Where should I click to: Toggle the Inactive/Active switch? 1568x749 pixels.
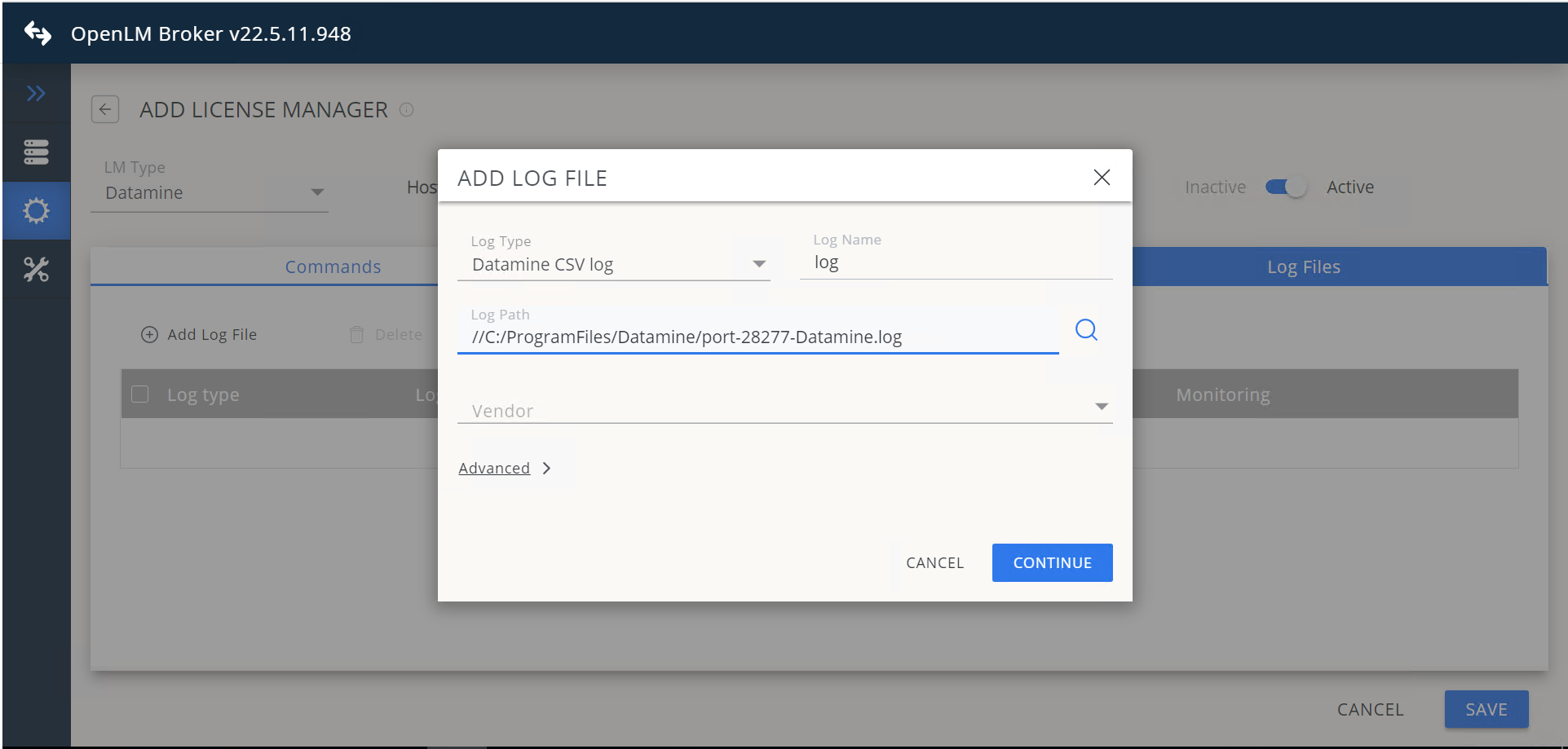point(1286,187)
